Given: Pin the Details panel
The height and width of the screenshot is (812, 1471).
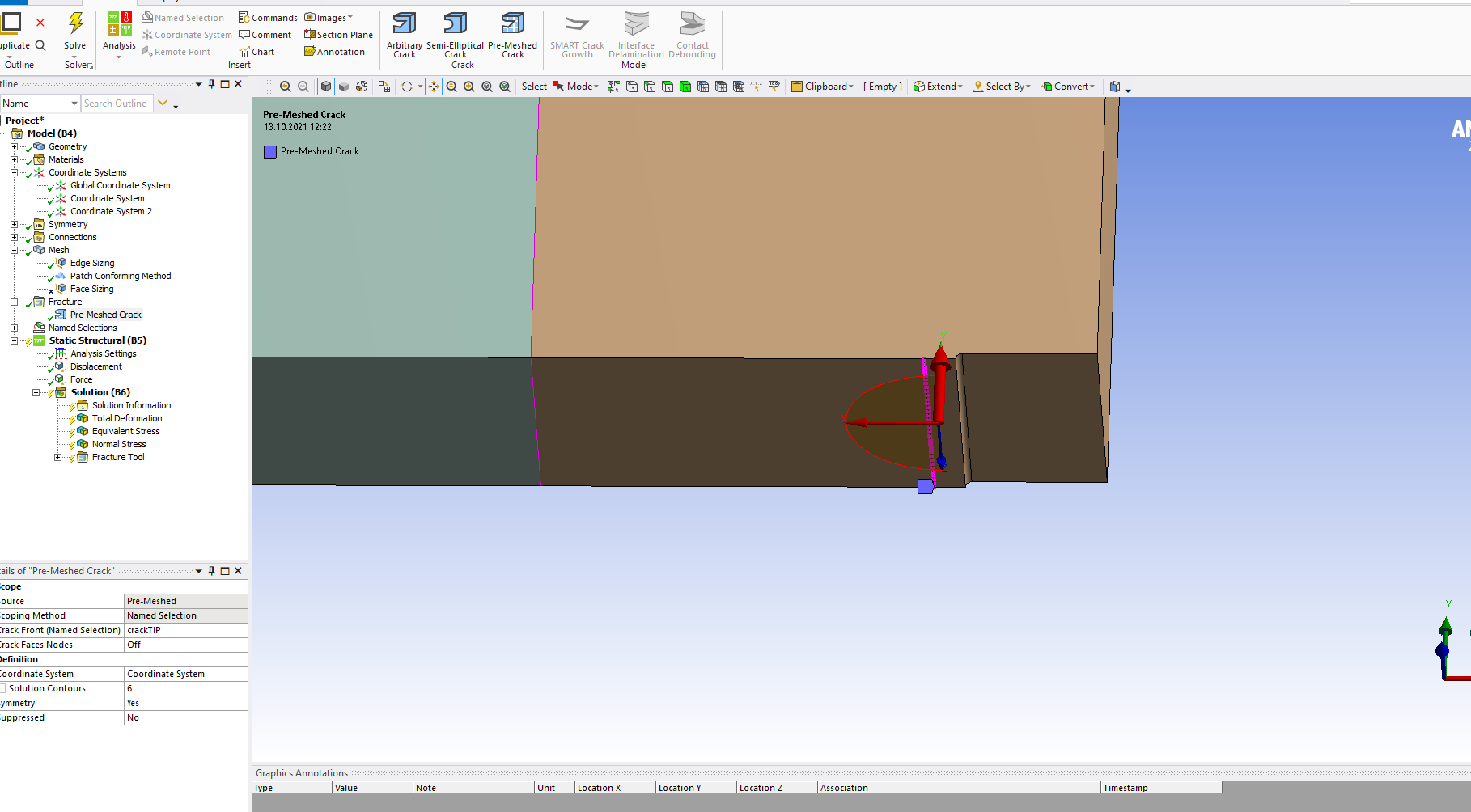Looking at the screenshot, I should (x=212, y=571).
